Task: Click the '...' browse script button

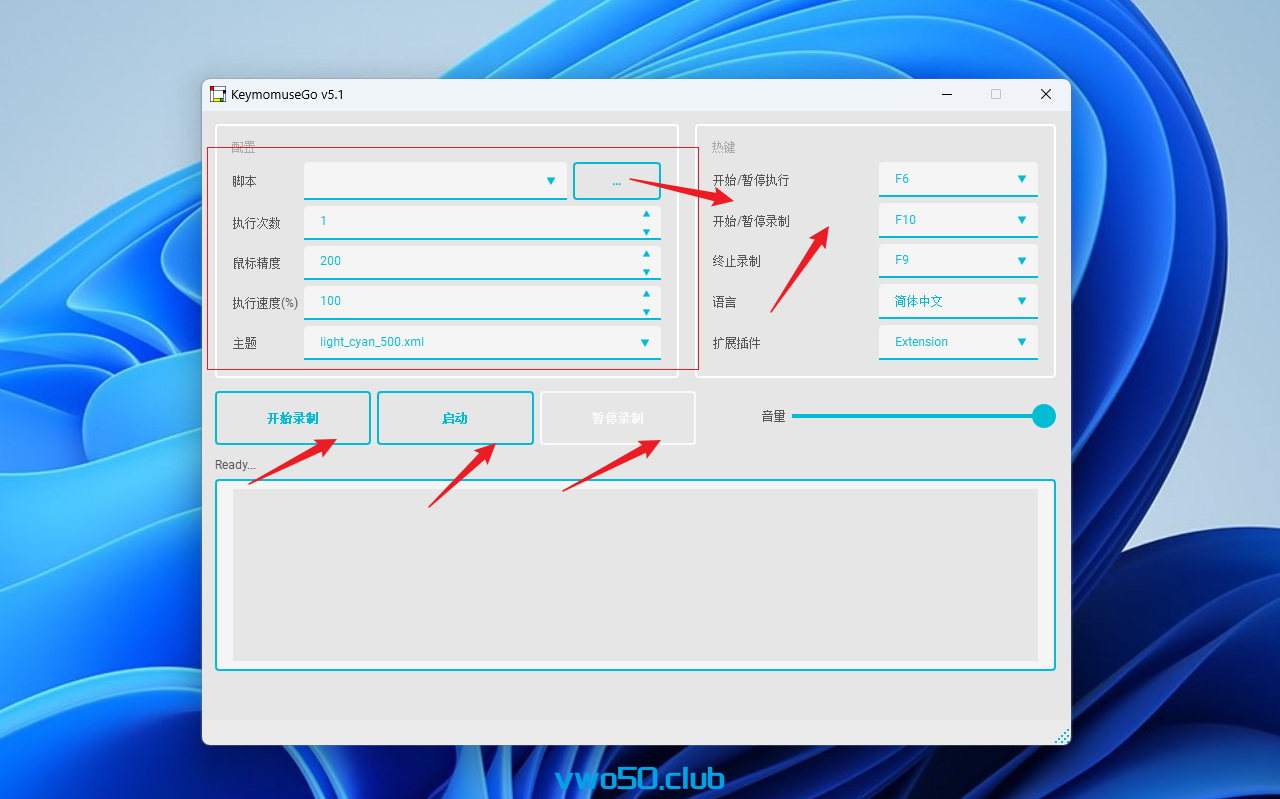Action: click(617, 181)
